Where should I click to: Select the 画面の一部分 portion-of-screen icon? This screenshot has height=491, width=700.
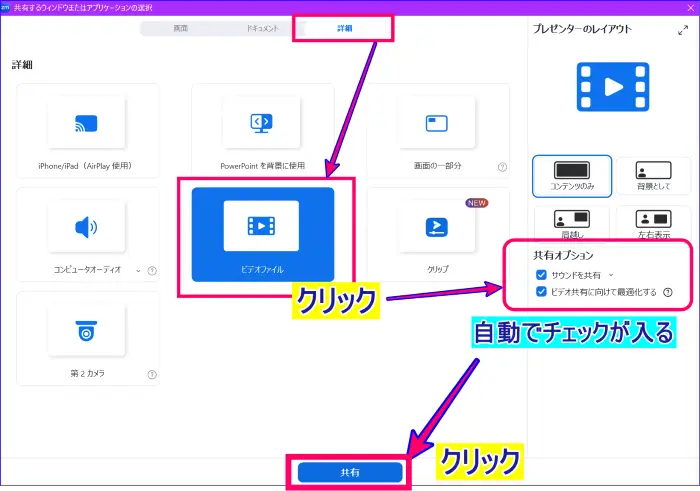[437, 123]
